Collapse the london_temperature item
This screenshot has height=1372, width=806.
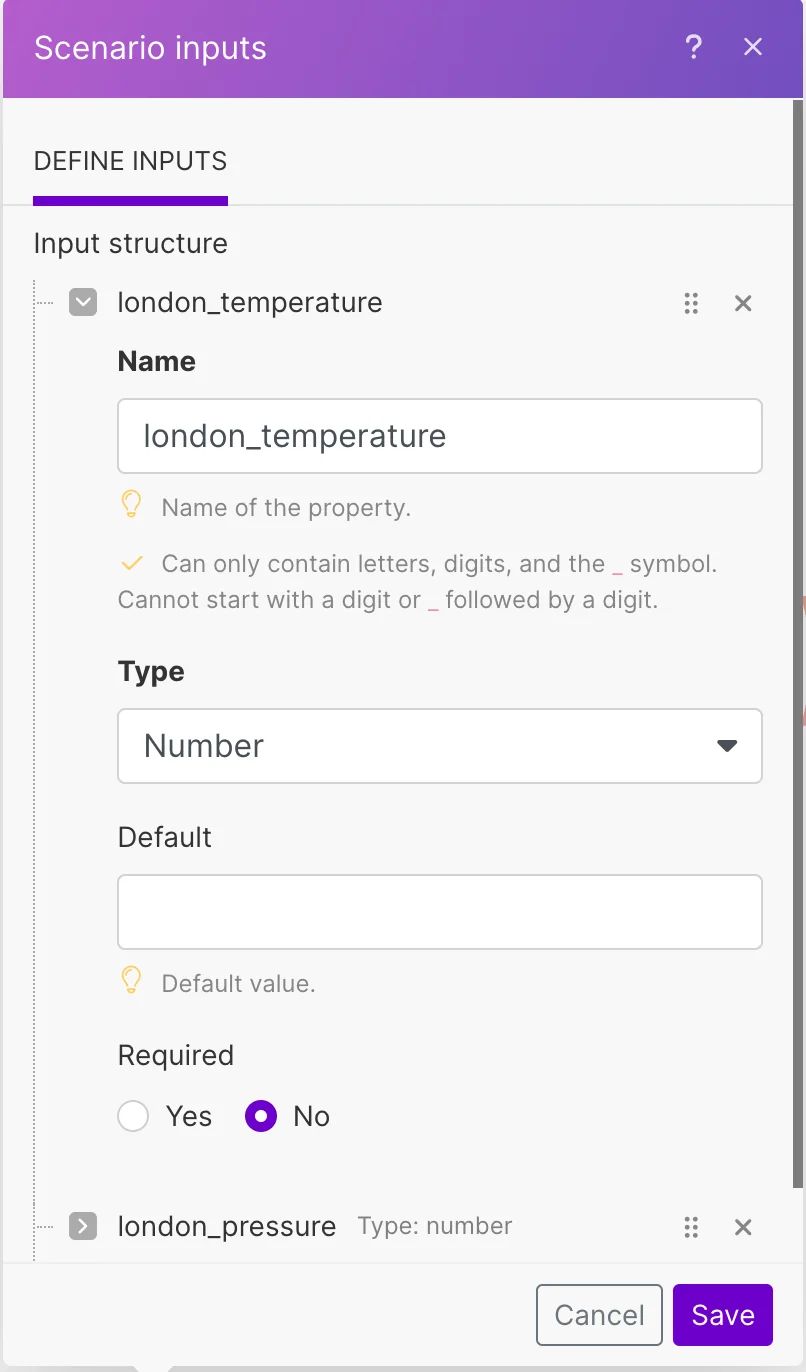[x=83, y=302]
